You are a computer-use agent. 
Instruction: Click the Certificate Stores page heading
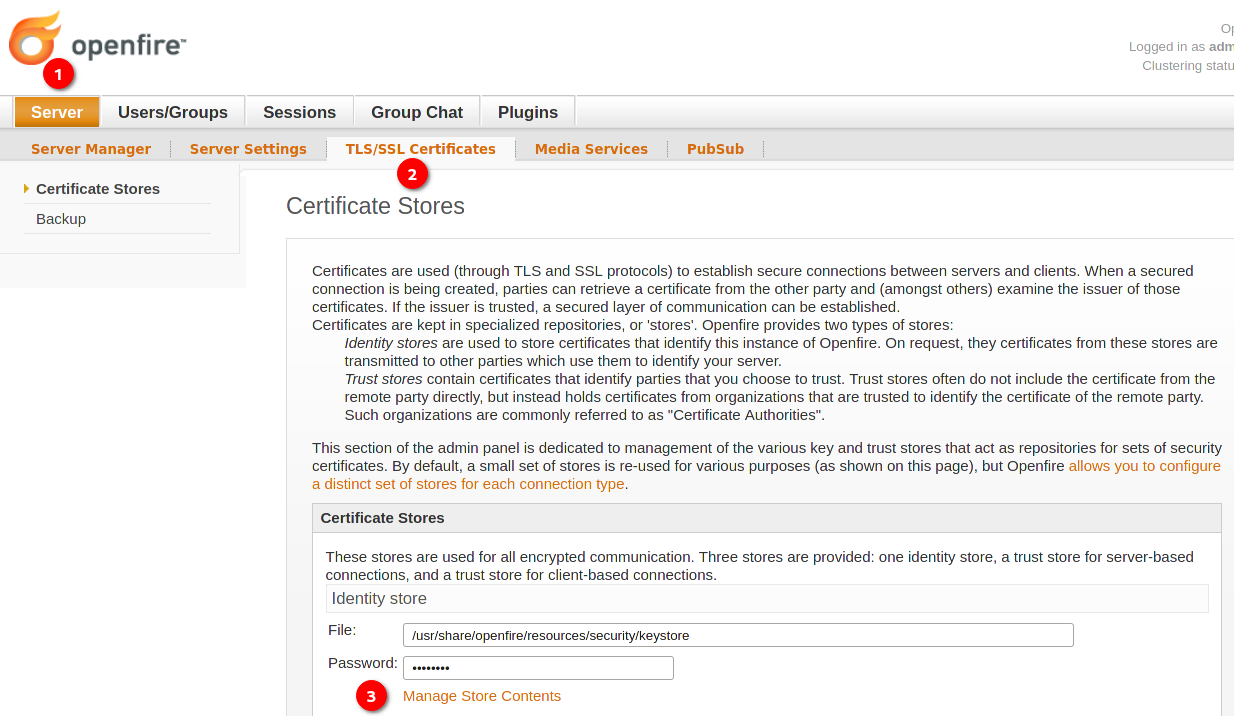coord(375,206)
